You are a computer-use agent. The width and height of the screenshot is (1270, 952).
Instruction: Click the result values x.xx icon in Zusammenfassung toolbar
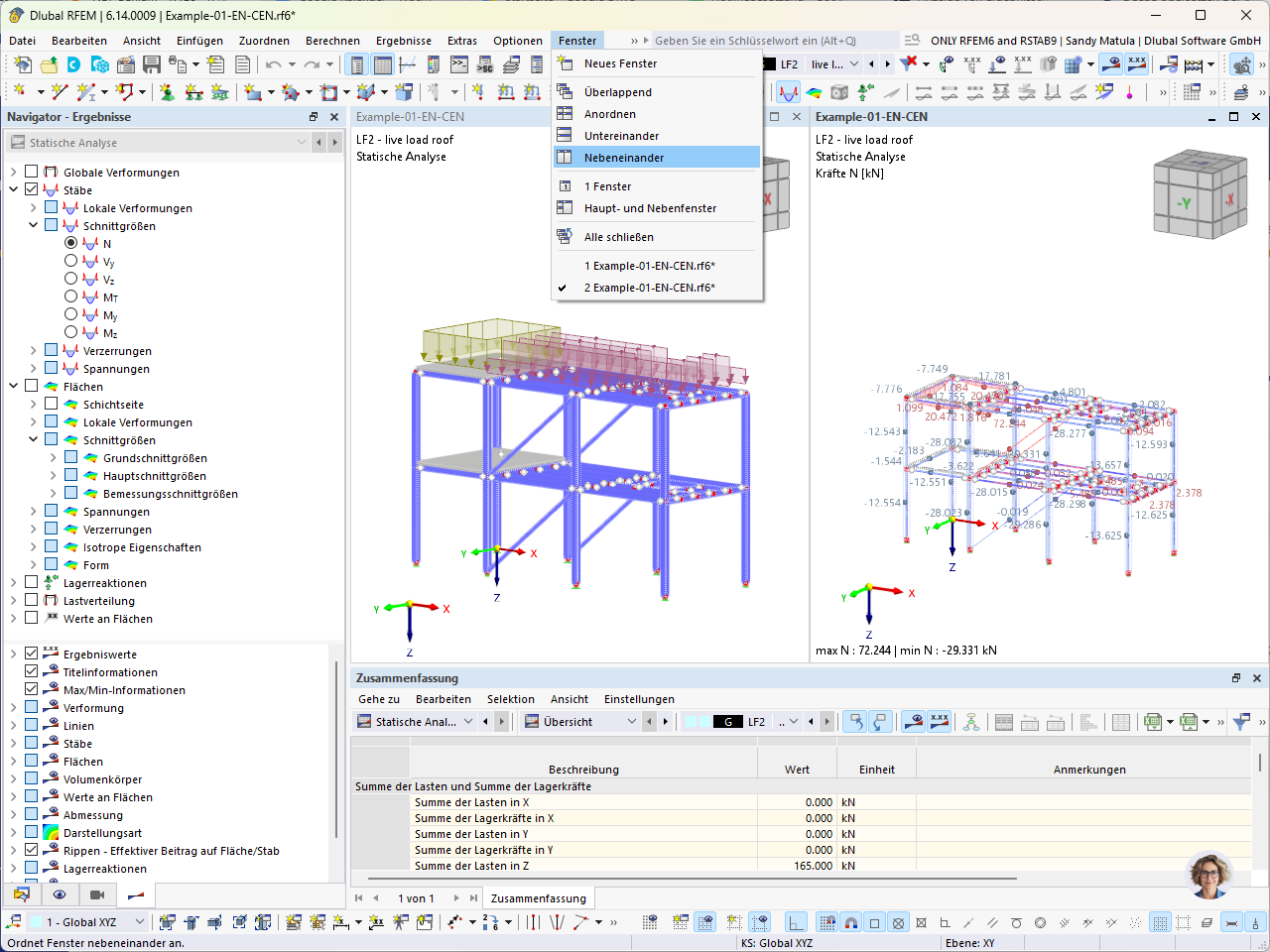pyautogui.click(x=940, y=722)
